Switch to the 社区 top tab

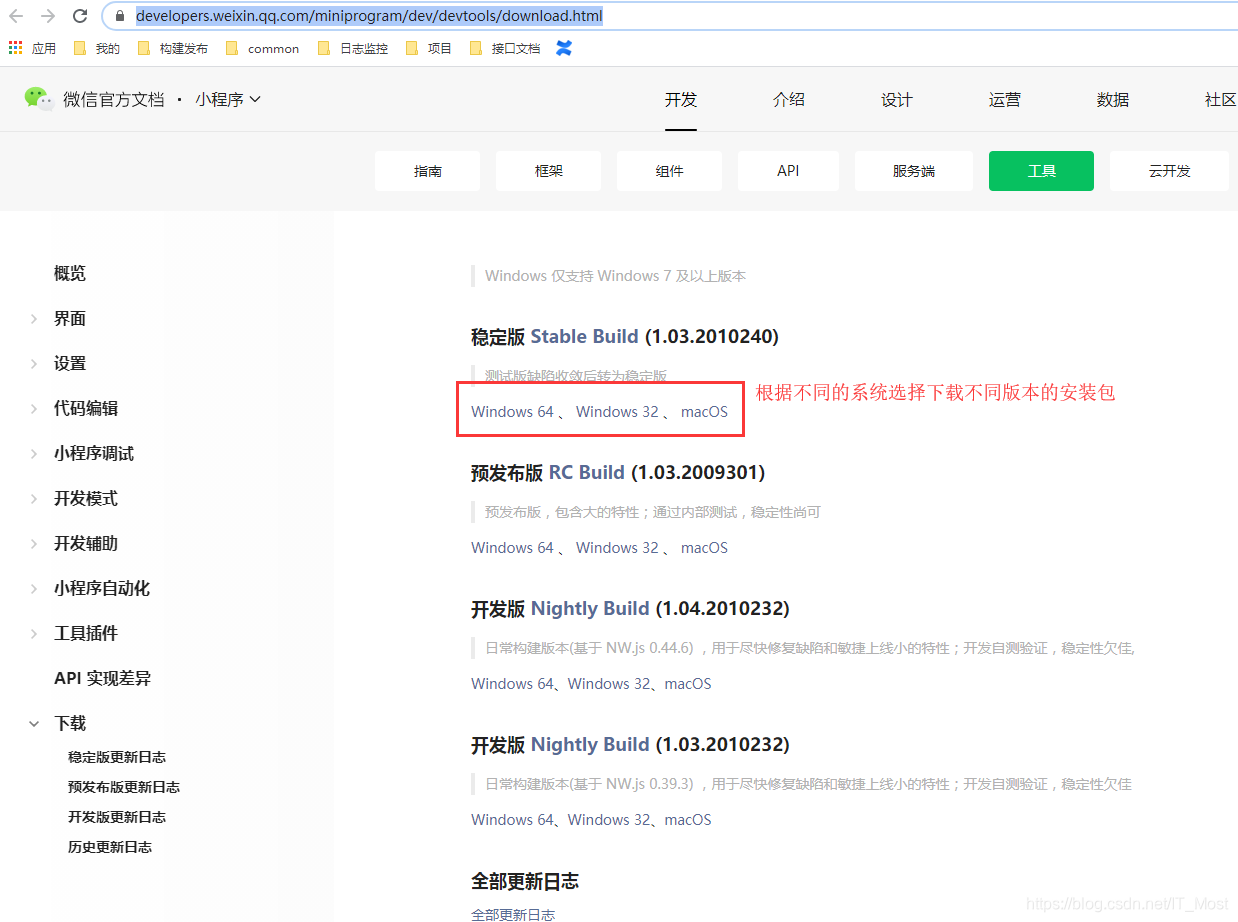click(1220, 99)
